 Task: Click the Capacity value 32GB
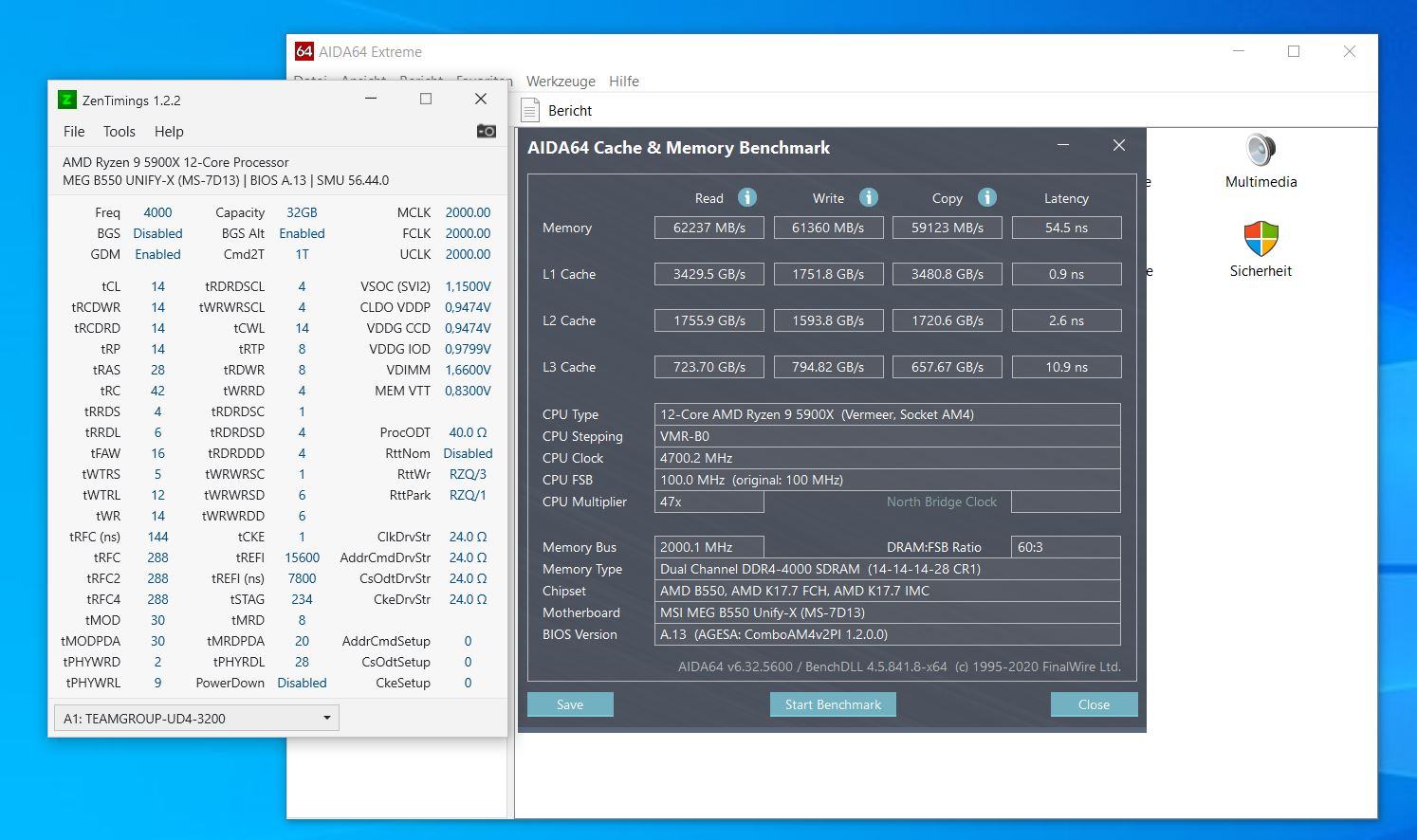tap(302, 212)
